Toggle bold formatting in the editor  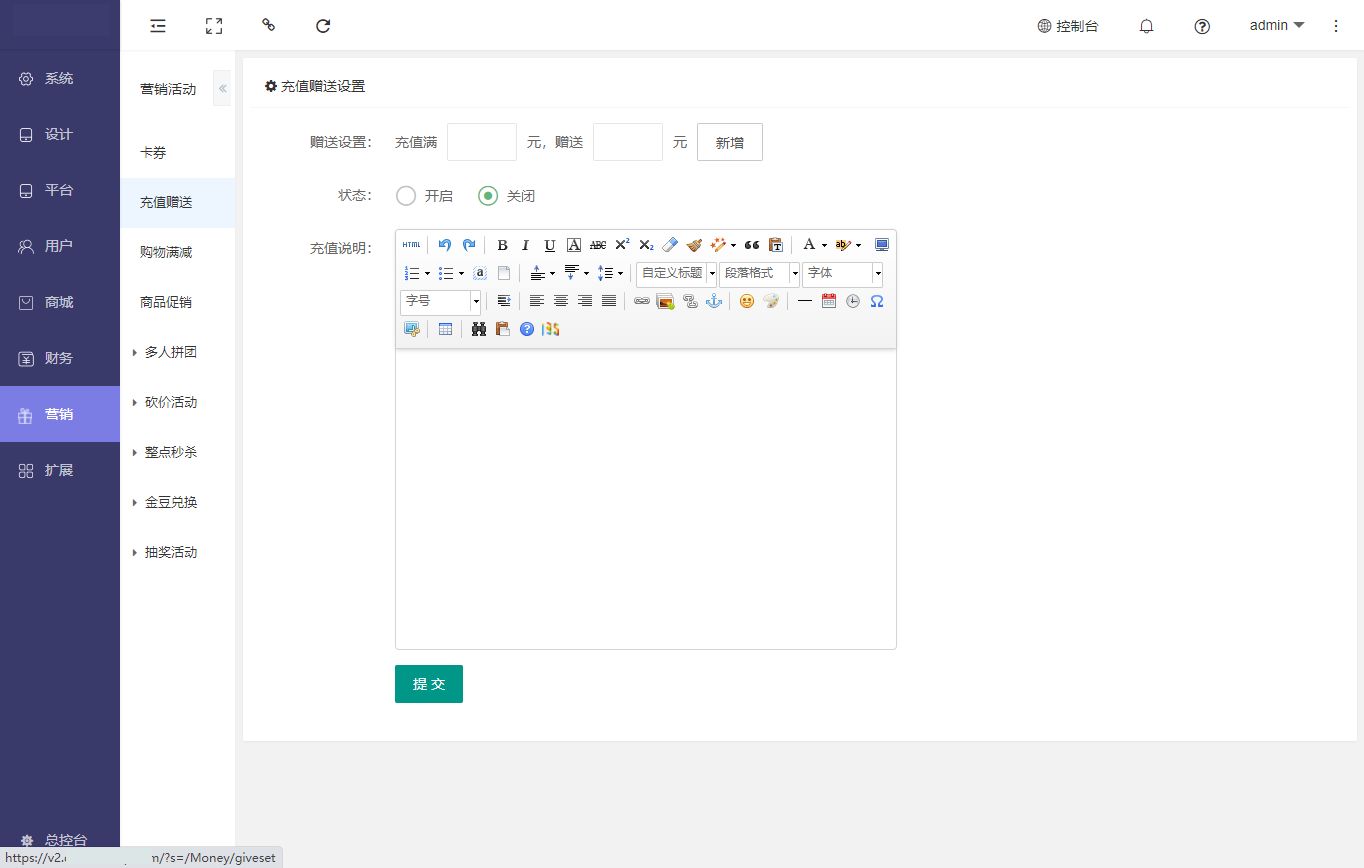pos(502,245)
